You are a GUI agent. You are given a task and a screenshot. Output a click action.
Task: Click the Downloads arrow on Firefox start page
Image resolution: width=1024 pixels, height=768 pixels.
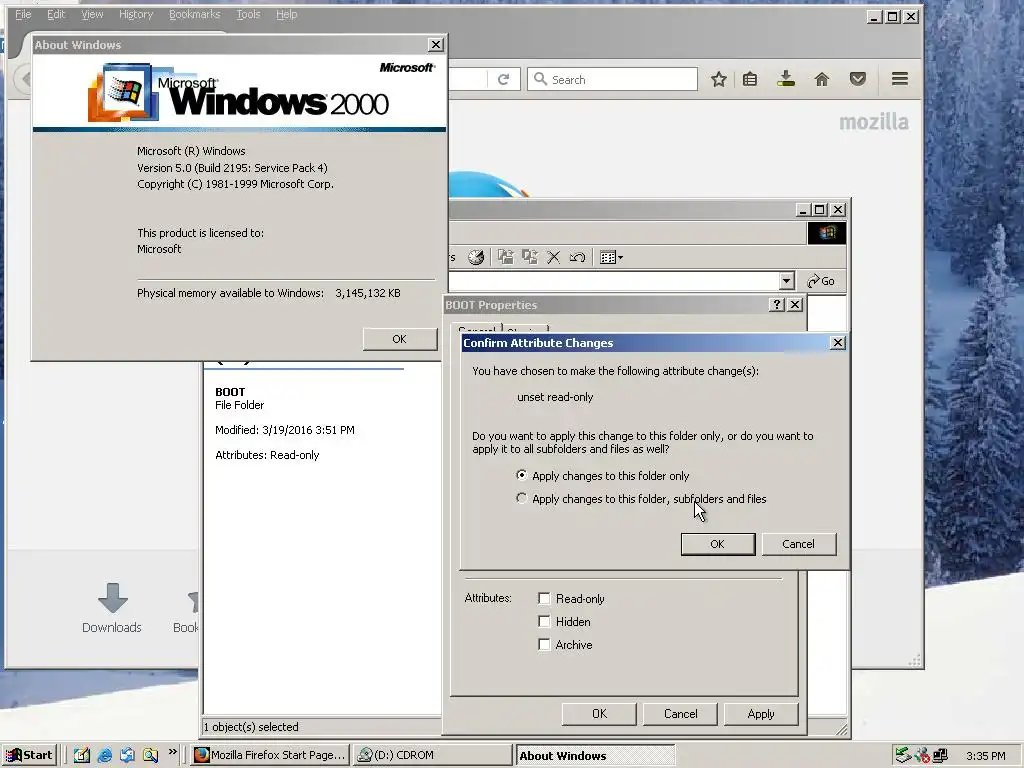(112, 598)
